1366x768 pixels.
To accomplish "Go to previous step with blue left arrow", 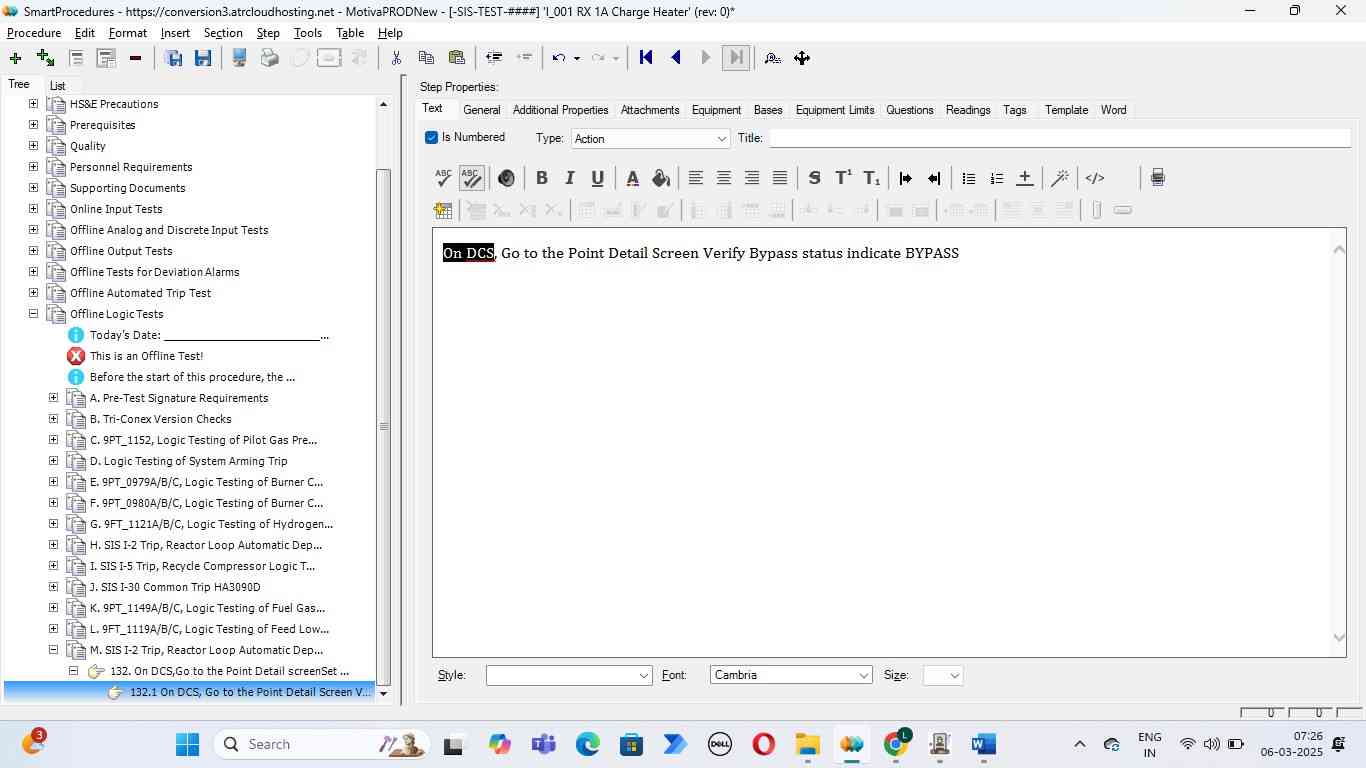I will tap(676, 58).
